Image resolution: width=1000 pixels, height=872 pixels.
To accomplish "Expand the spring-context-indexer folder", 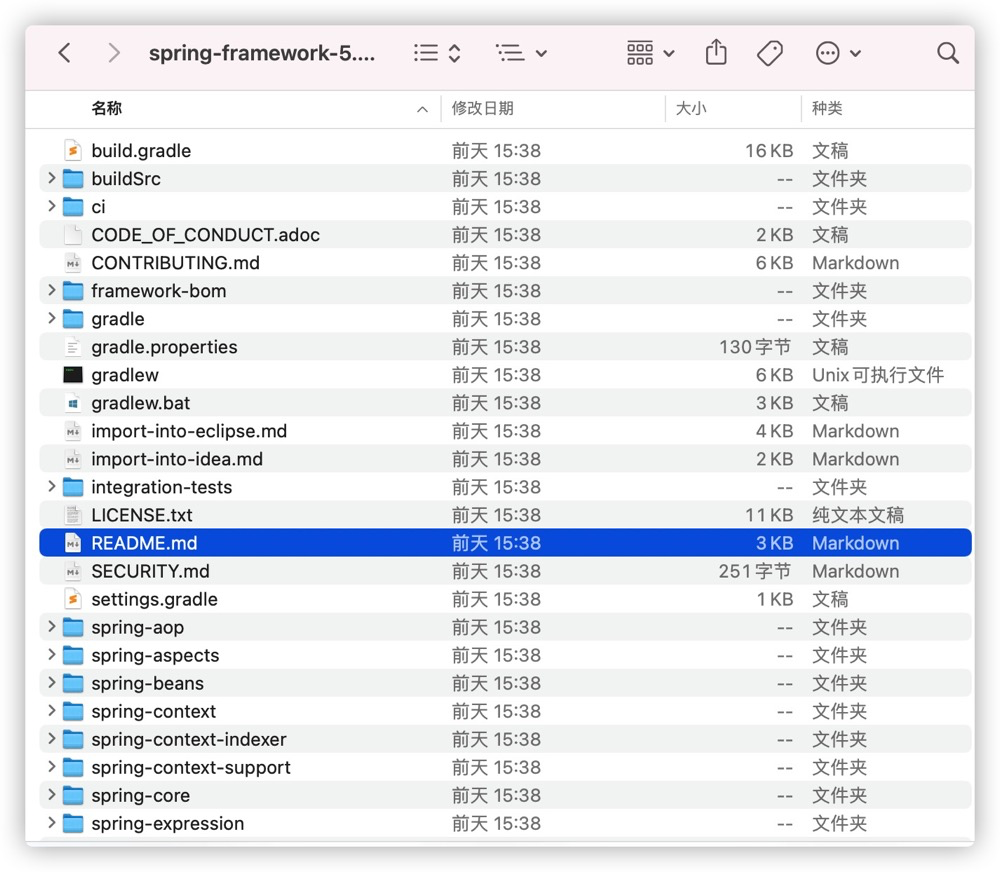I will click(52, 739).
